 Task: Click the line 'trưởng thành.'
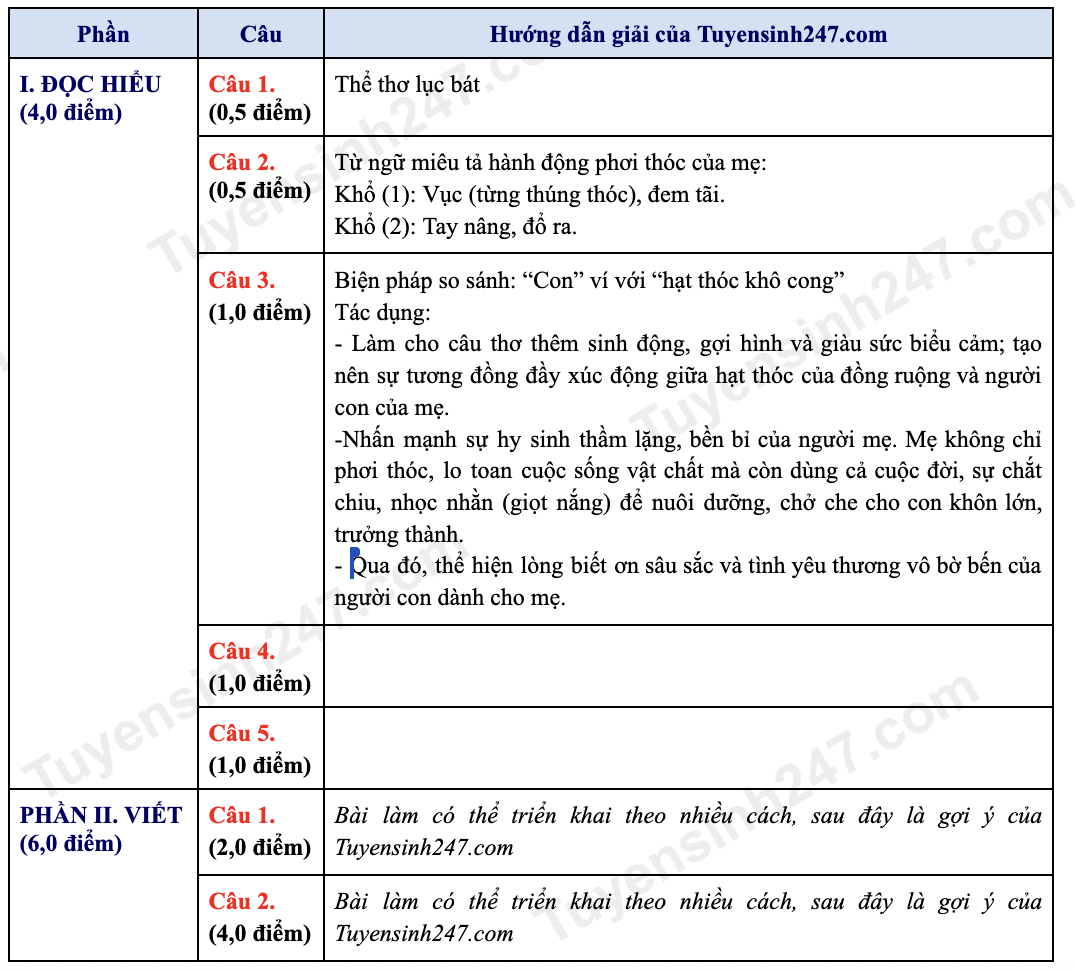(399, 534)
